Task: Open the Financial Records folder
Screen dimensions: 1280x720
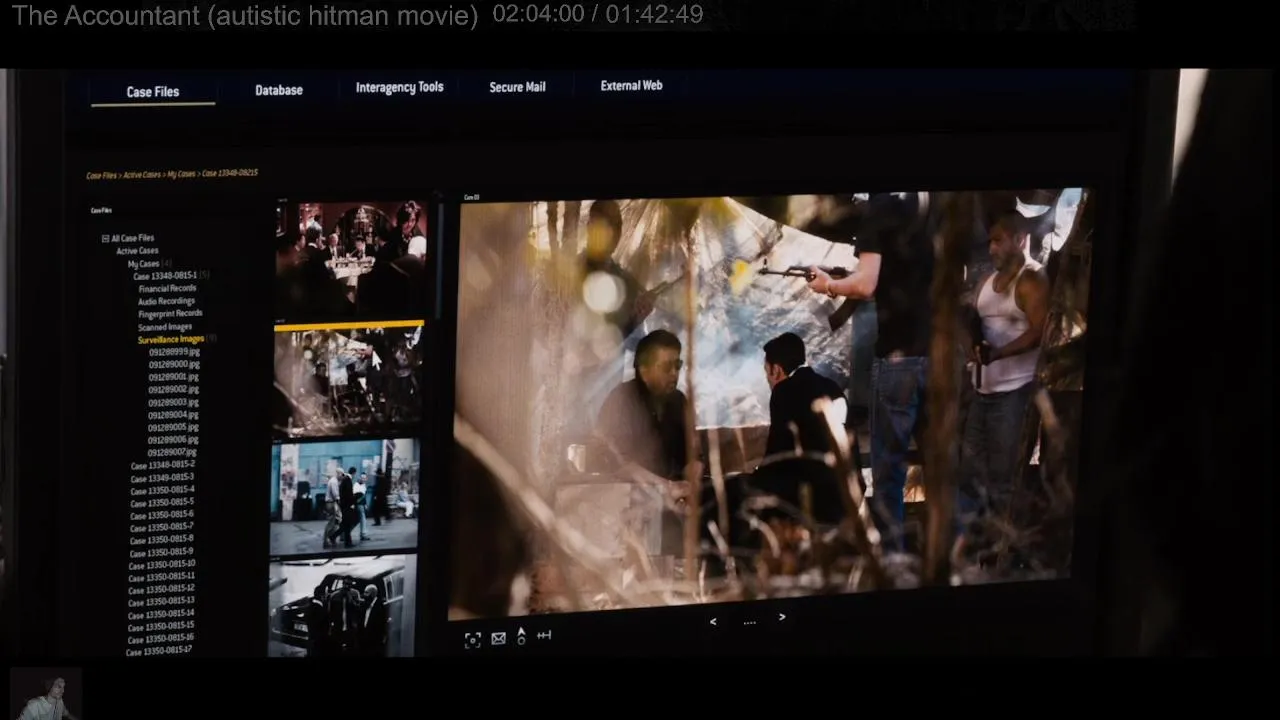Action: 167,288
